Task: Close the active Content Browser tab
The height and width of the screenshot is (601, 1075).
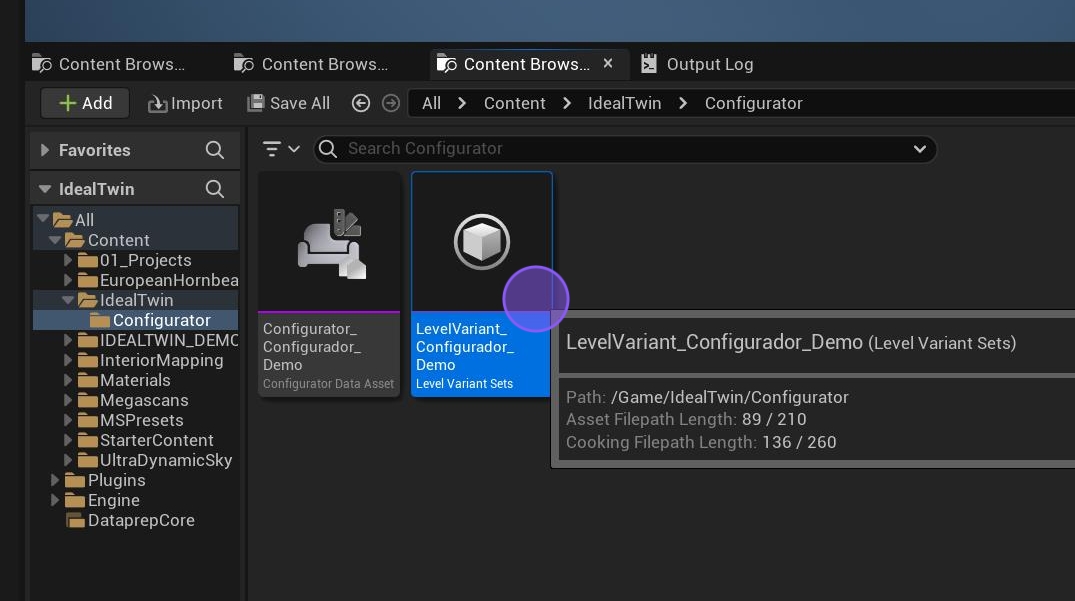Action: click(607, 63)
